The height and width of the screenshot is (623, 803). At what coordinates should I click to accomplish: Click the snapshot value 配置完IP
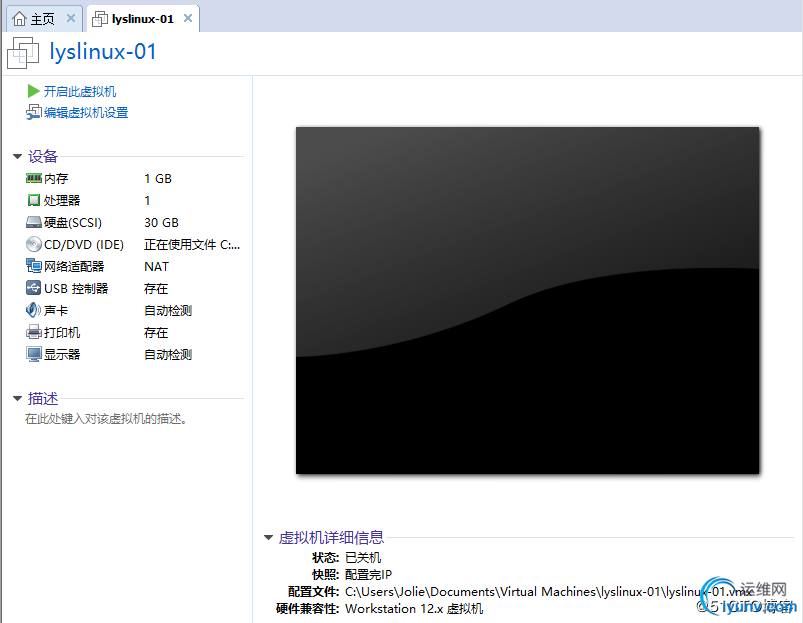[x=369, y=574]
